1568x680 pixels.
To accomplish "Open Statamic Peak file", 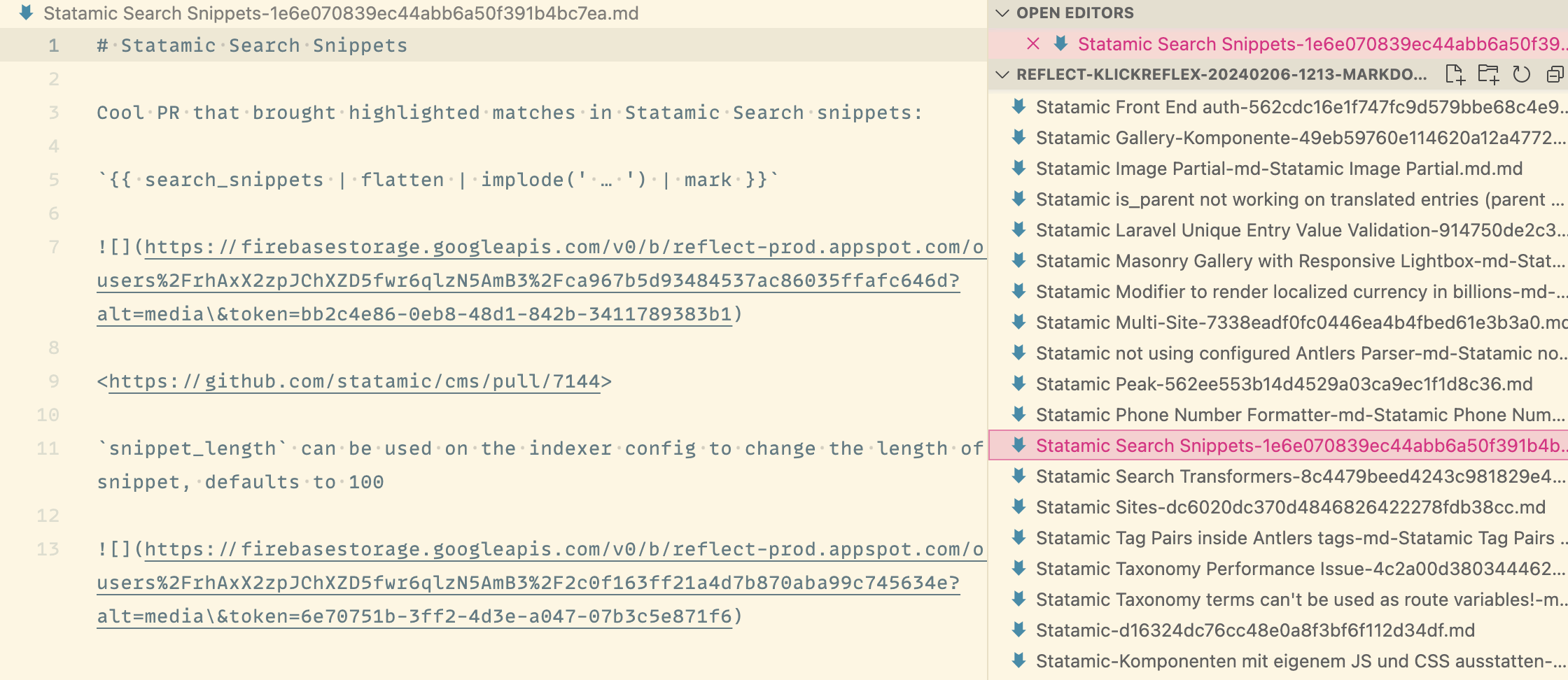I will [x=1278, y=384].
